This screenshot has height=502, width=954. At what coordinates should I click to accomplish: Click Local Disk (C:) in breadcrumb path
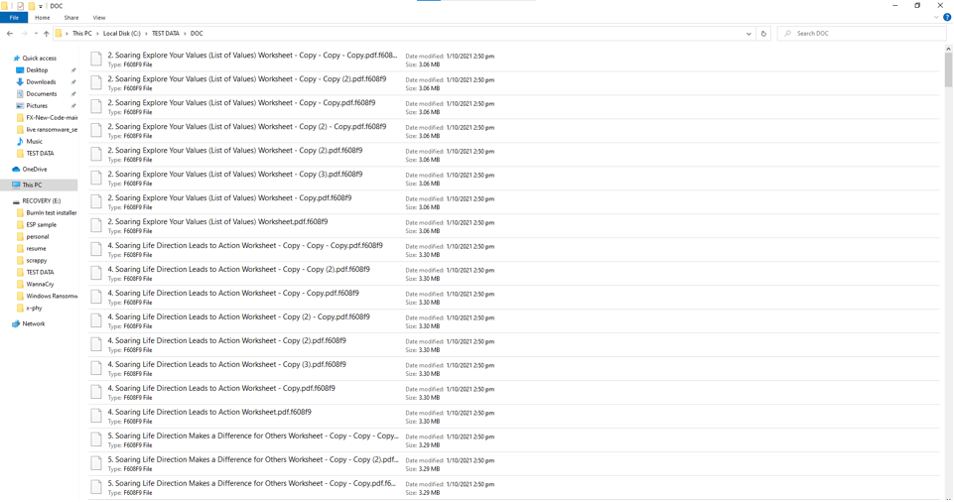(x=123, y=33)
